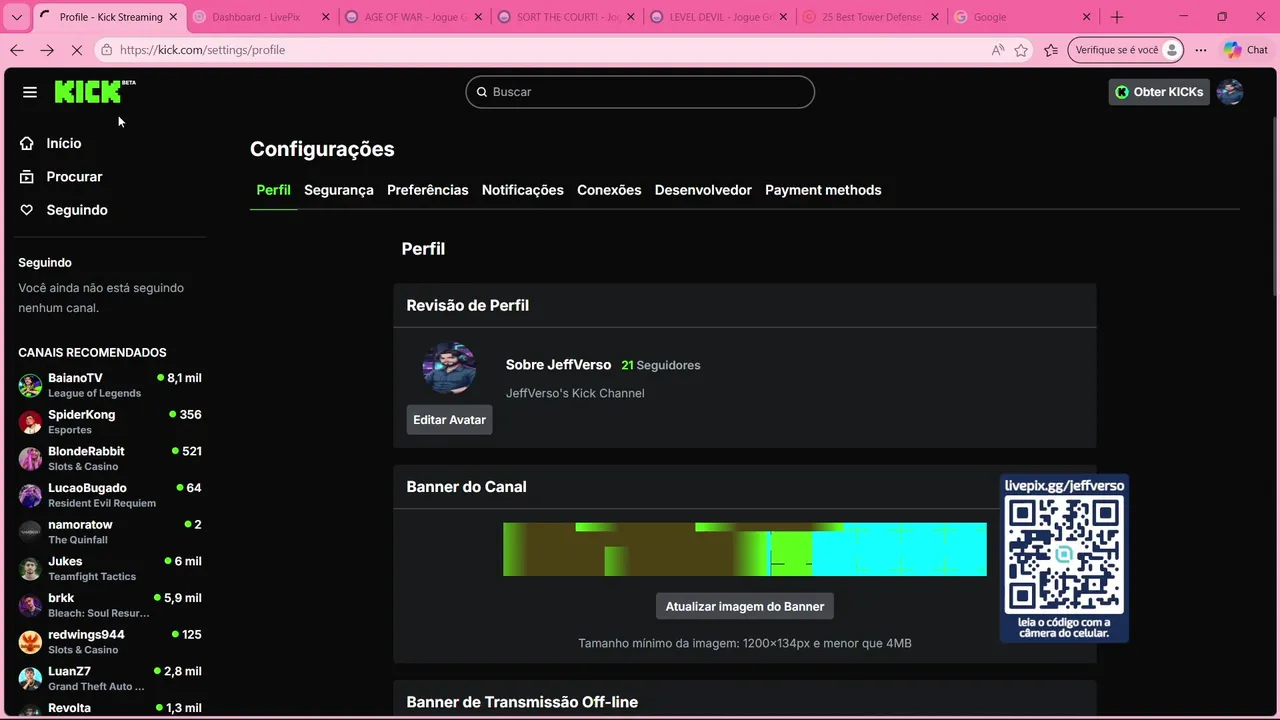The image size is (1280, 720).
Task: Switch to LEVEL DEVIL browser tab
Action: click(717, 17)
